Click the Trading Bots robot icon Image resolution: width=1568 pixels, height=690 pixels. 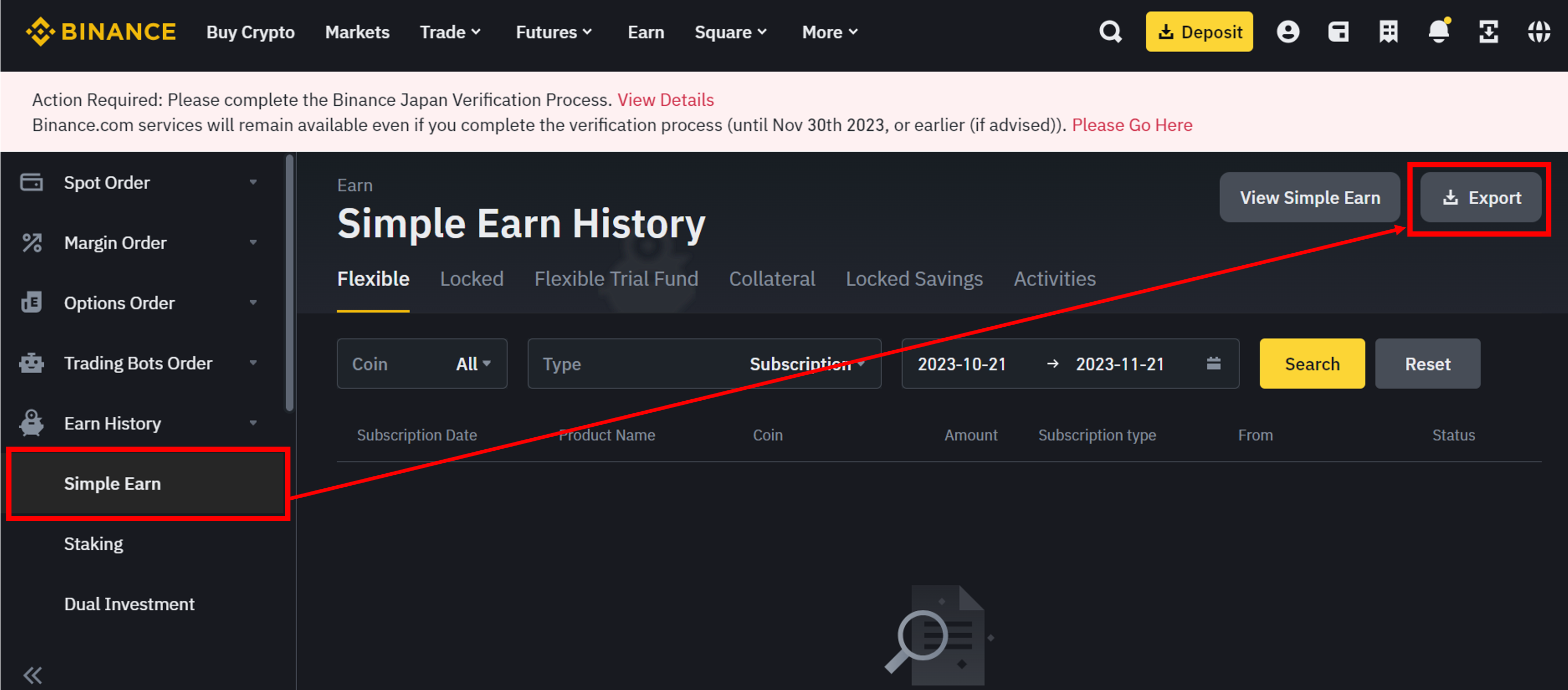(31, 363)
